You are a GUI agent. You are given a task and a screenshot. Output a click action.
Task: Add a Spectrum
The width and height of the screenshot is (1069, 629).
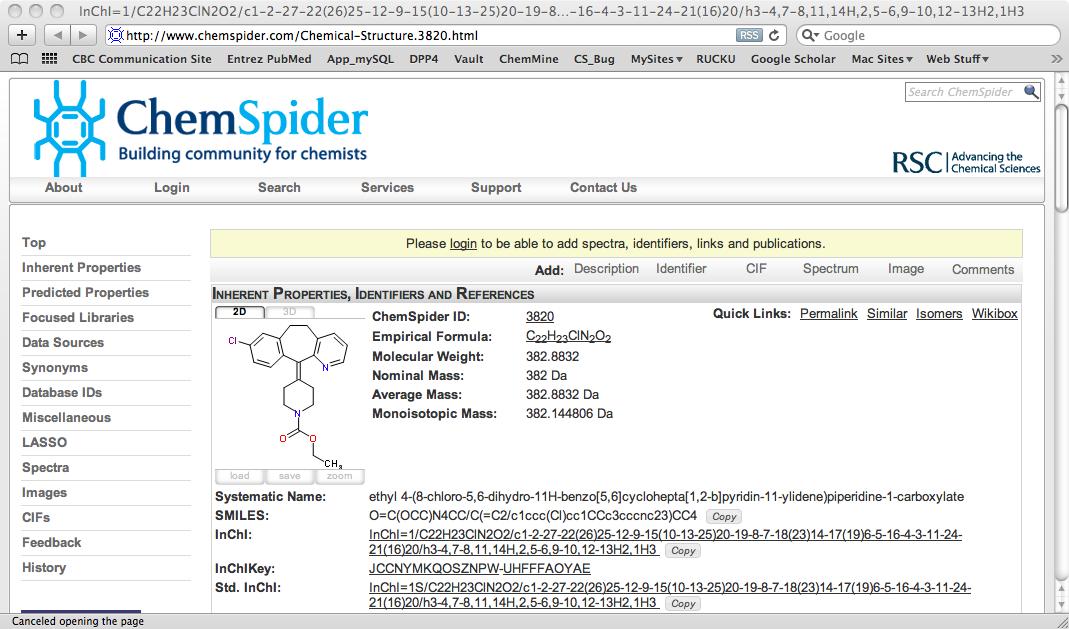click(830, 269)
